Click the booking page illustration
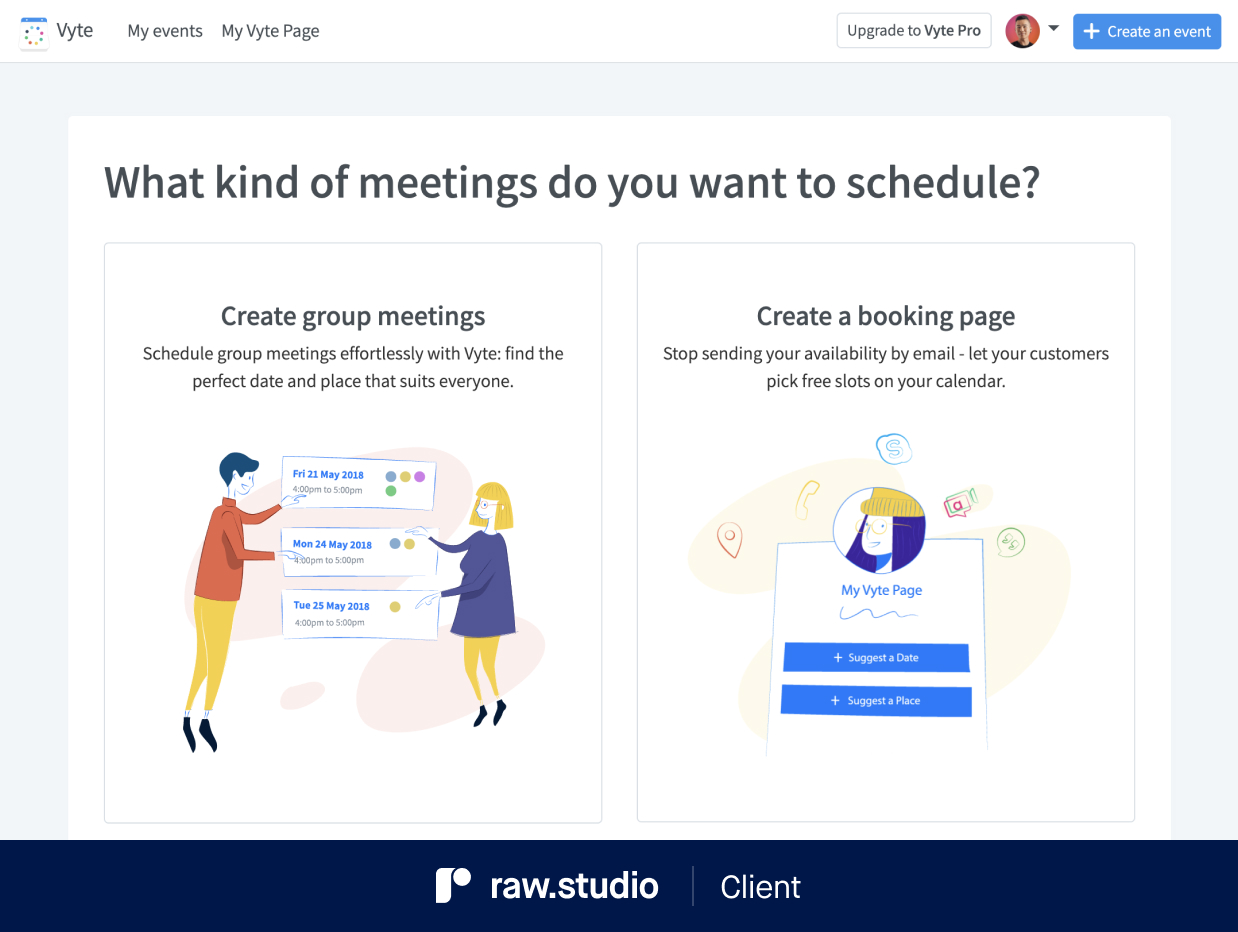 click(x=881, y=594)
